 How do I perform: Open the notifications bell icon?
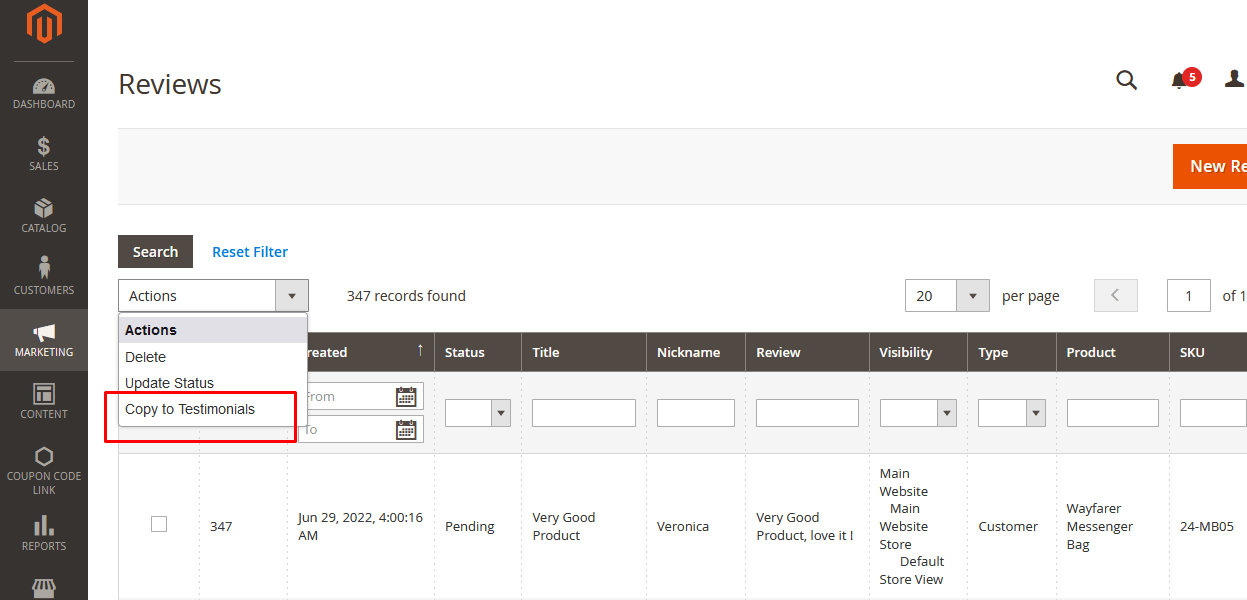[1181, 81]
